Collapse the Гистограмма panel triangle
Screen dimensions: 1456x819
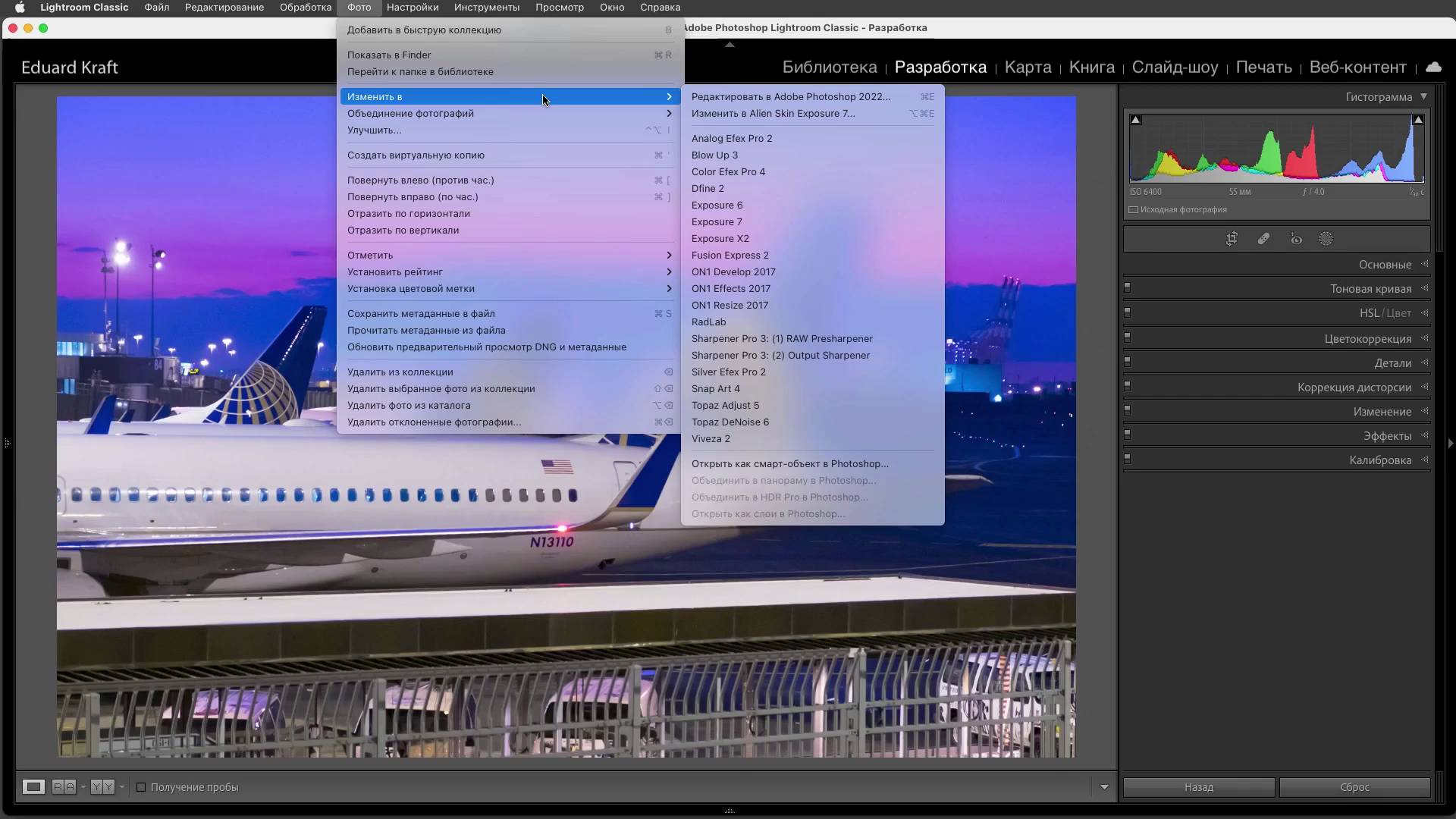pyautogui.click(x=1423, y=97)
